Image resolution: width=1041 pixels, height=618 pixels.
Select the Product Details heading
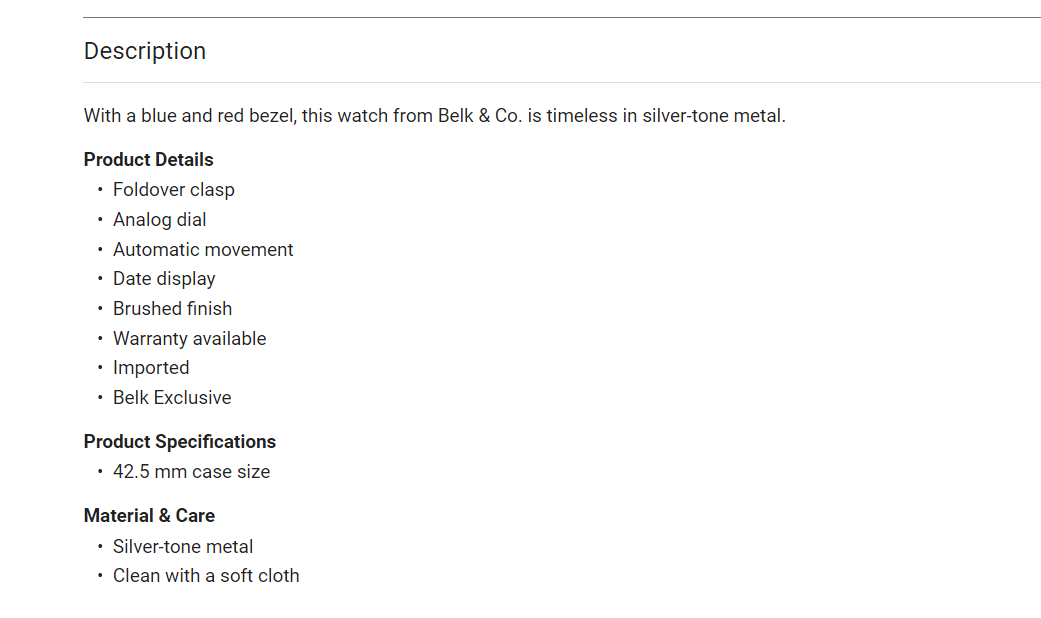click(x=148, y=160)
